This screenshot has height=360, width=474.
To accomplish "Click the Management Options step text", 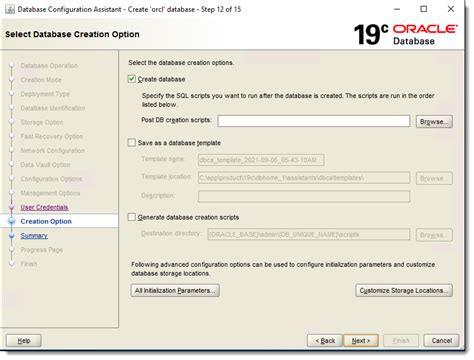I will pos(50,193).
